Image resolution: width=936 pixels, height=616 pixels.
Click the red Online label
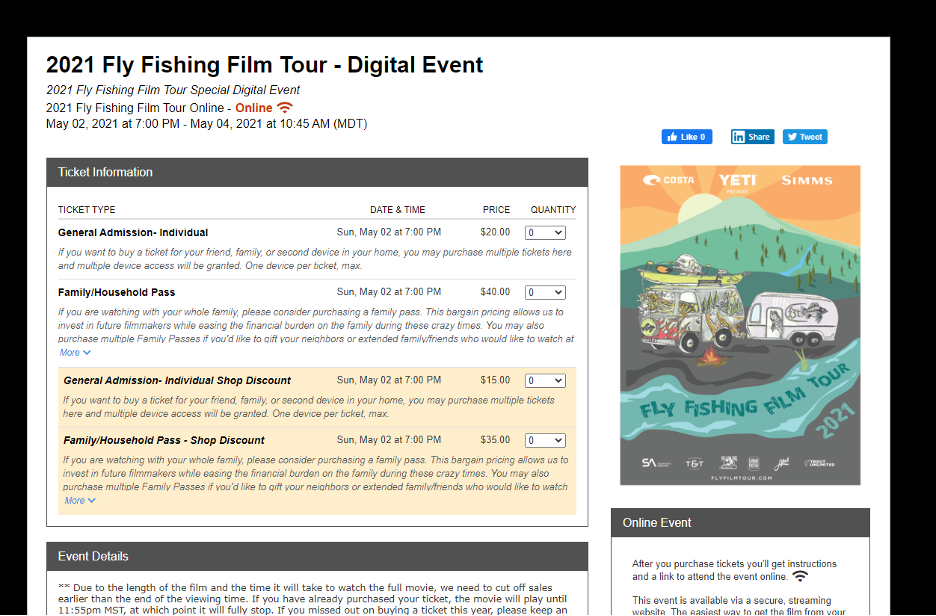click(254, 108)
